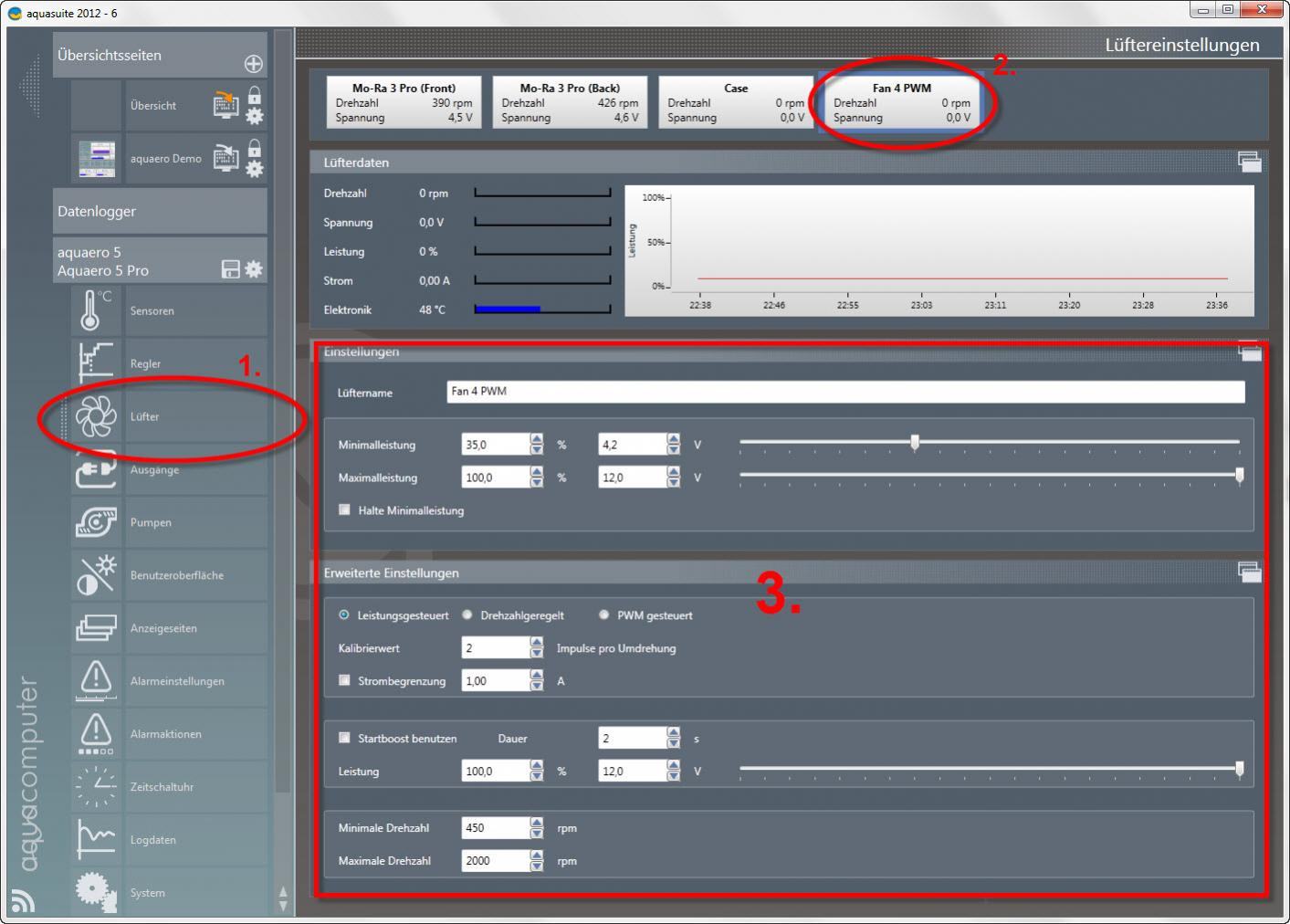This screenshot has height=924, width=1290.
Task: Open the Logdaten page label
Action: 153,840
